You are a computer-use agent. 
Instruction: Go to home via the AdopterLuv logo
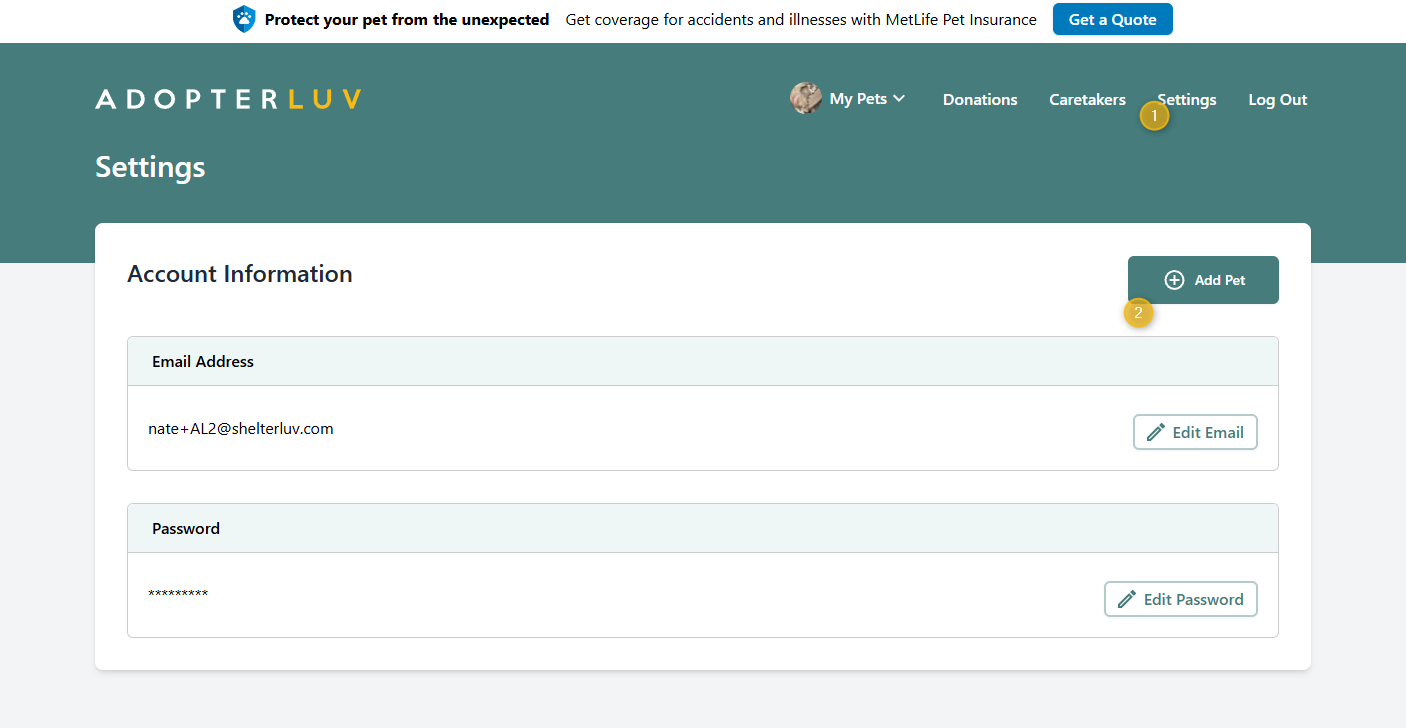(x=228, y=99)
